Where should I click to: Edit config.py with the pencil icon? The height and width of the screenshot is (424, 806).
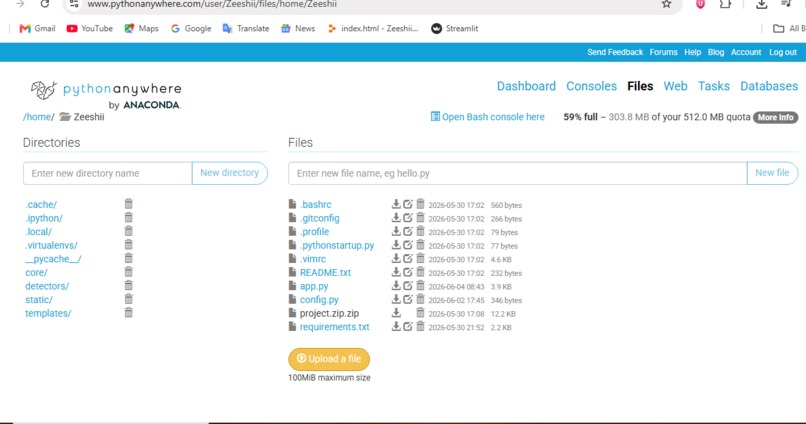[x=408, y=300]
